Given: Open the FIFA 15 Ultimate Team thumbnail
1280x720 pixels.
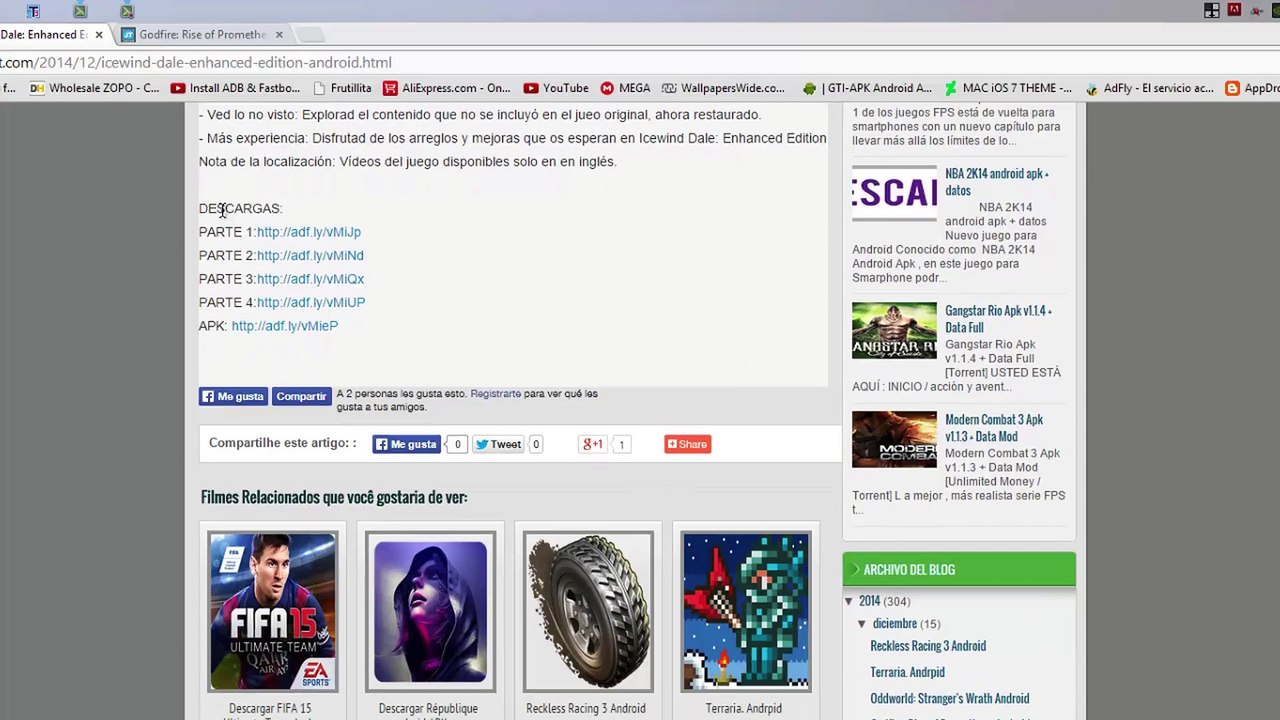Looking at the screenshot, I should coord(272,612).
